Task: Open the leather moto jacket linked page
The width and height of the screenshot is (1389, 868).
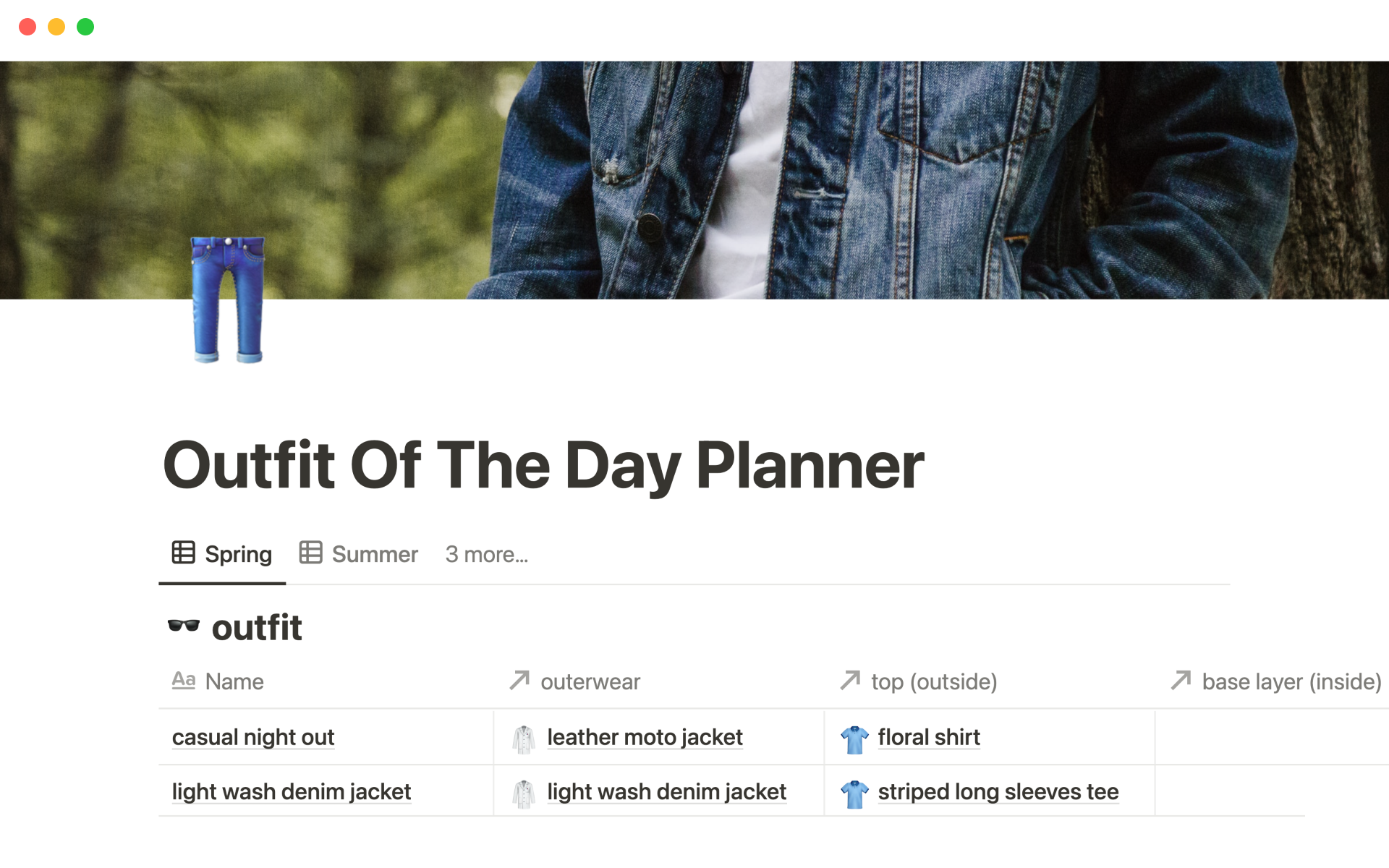Action: (x=645, y=737)
